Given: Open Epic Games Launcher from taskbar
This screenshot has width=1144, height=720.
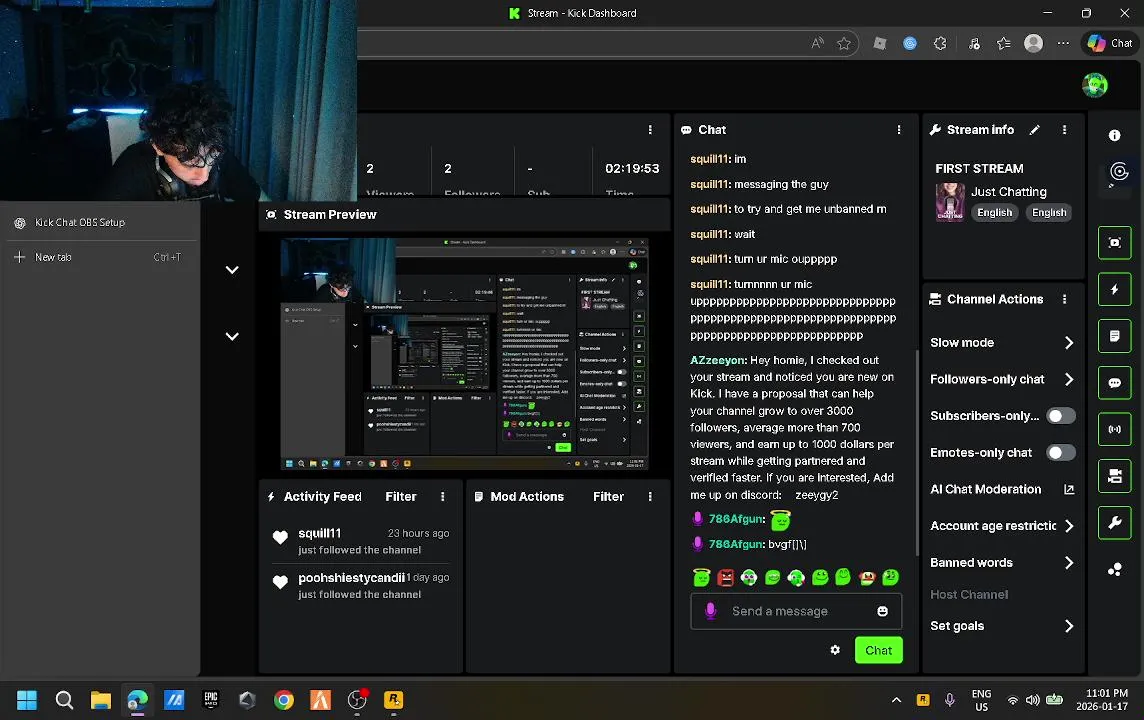Looking at the screenshot, I should pyautogui.click(x=211, y=700).
